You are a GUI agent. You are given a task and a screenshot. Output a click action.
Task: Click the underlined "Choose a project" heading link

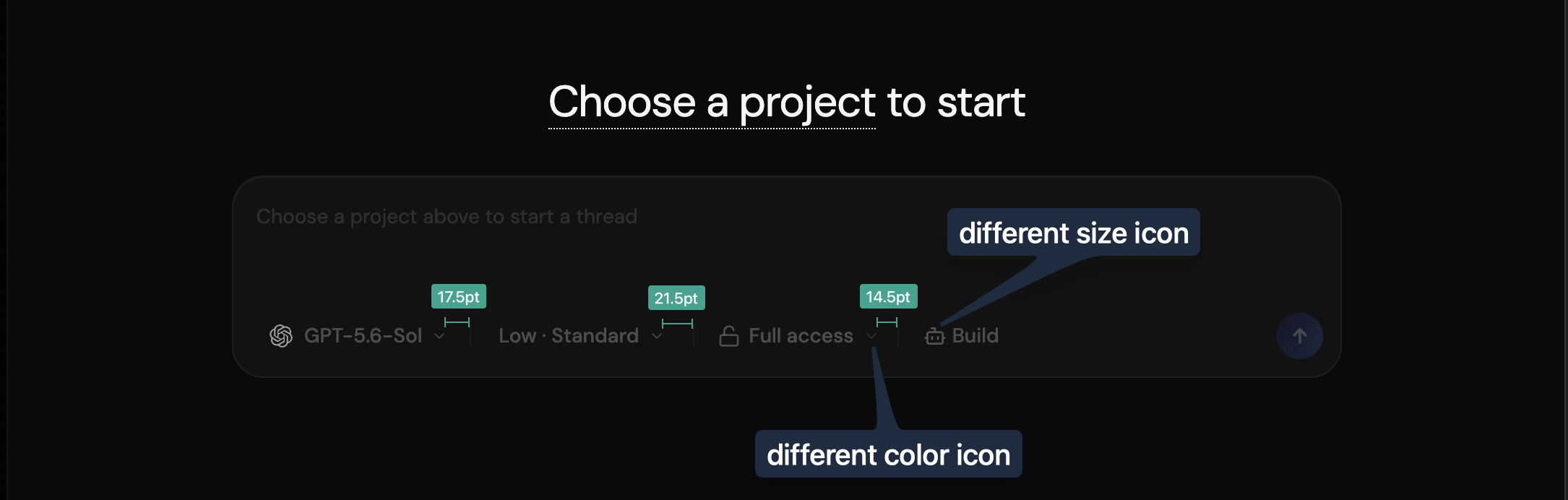tap(712, 103)
